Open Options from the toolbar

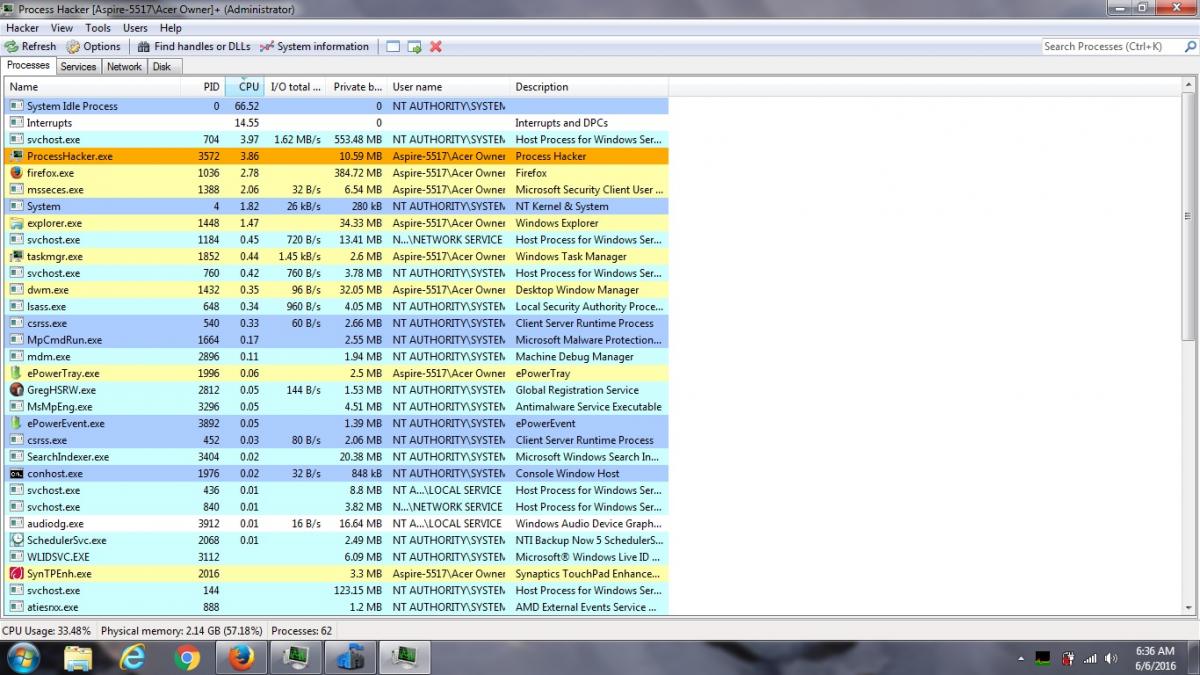pos(94,47)
